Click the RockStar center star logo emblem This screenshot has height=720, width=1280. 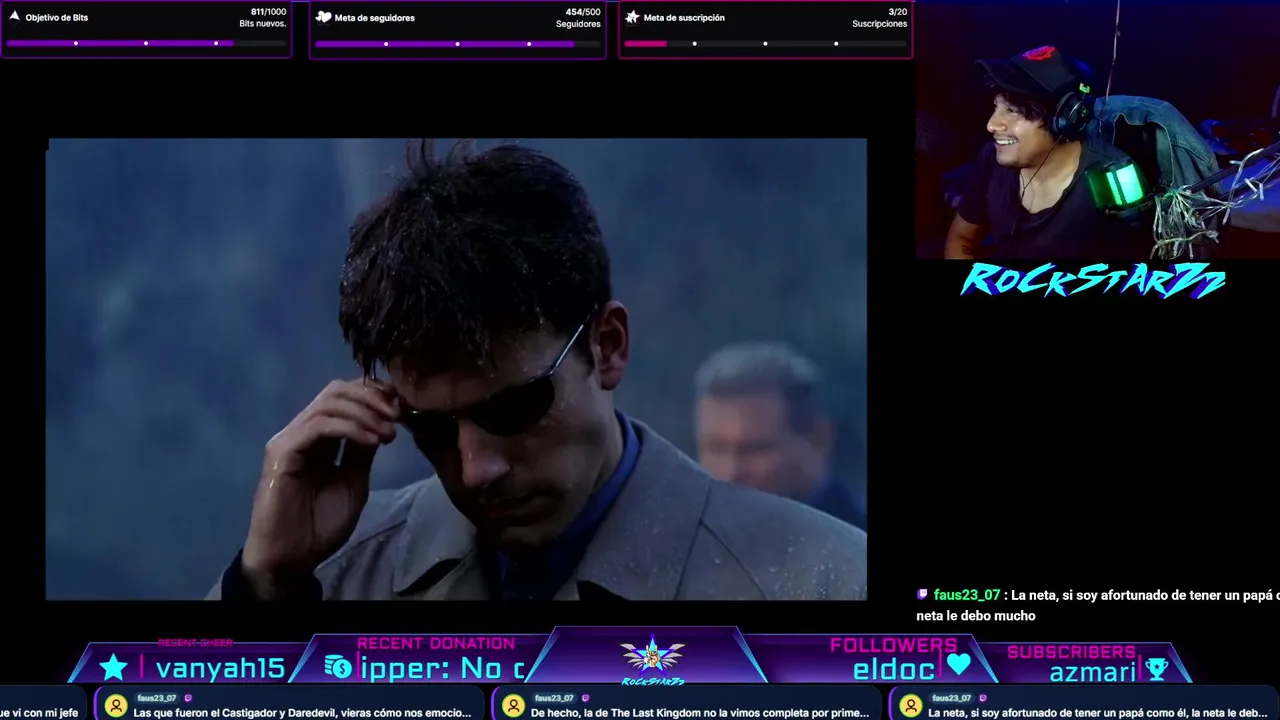tap(653, 658)
